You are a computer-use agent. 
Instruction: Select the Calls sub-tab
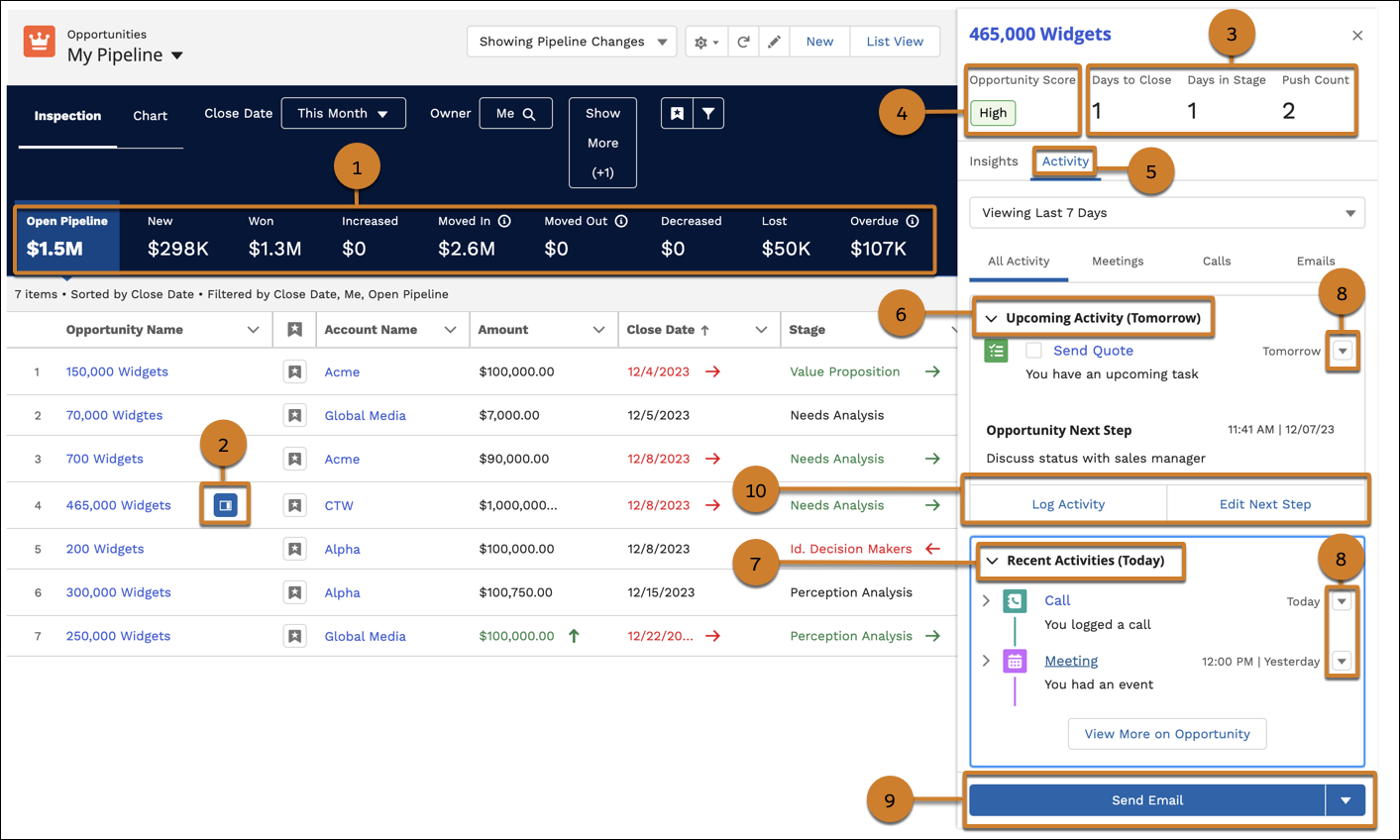(1217, 262)
